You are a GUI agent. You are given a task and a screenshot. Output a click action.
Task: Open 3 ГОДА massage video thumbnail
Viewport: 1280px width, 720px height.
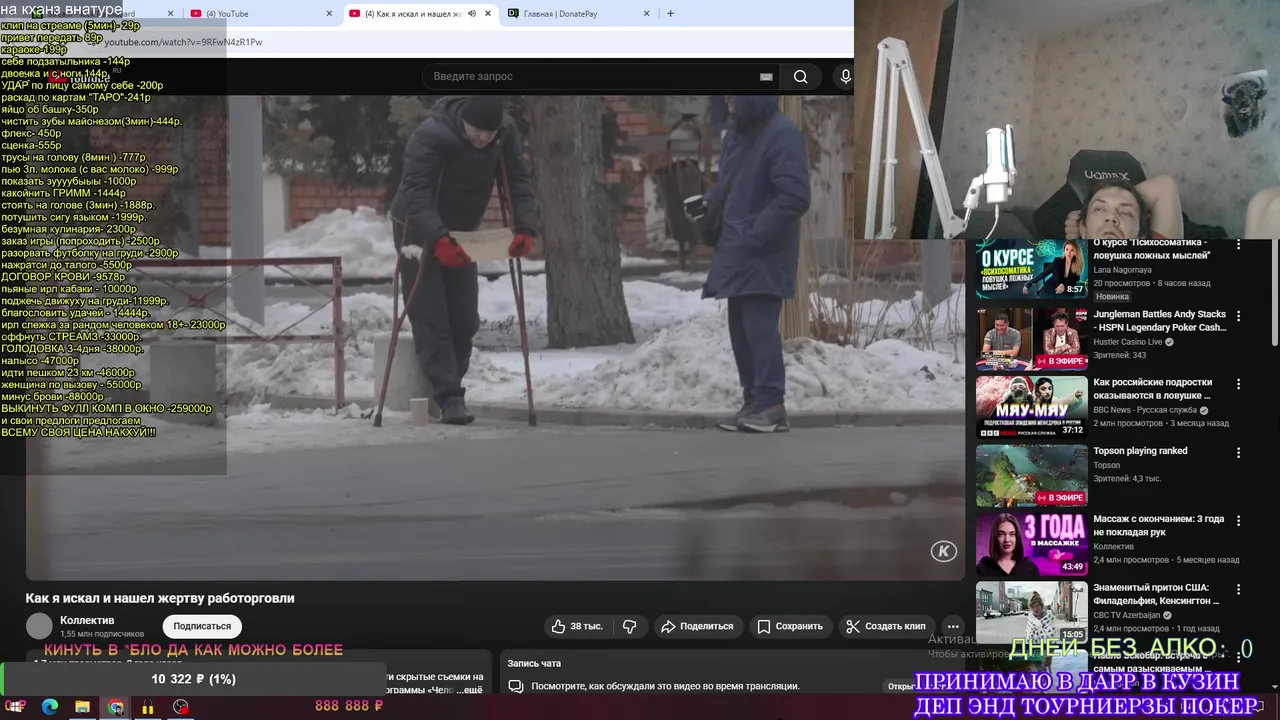coord(1031,544)
